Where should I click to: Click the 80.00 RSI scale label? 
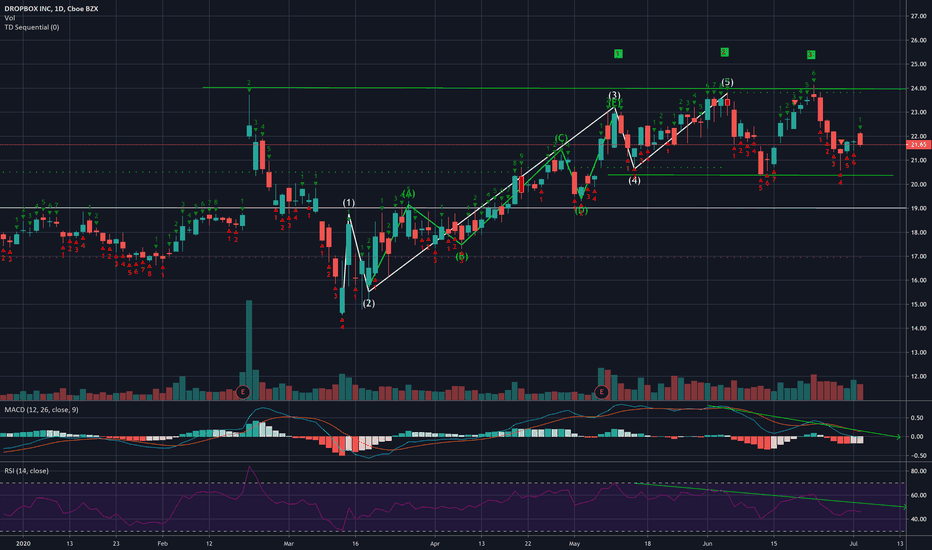point(918,471)
